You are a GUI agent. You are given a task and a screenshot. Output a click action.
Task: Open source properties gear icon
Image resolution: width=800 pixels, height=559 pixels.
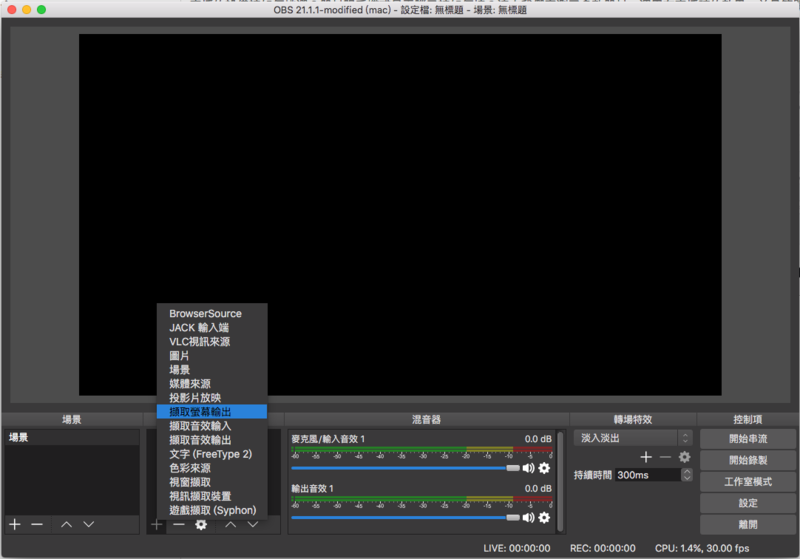201,524
